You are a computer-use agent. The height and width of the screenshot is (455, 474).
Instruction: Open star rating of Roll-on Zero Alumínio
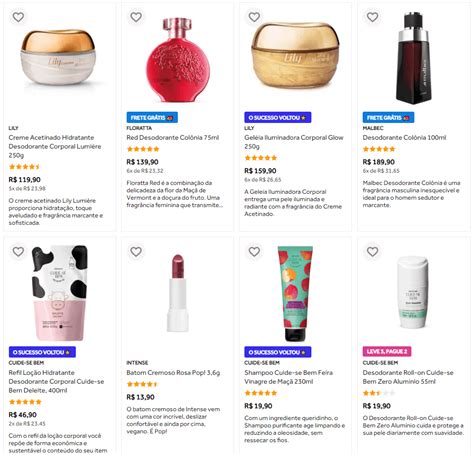coord(379,393)
